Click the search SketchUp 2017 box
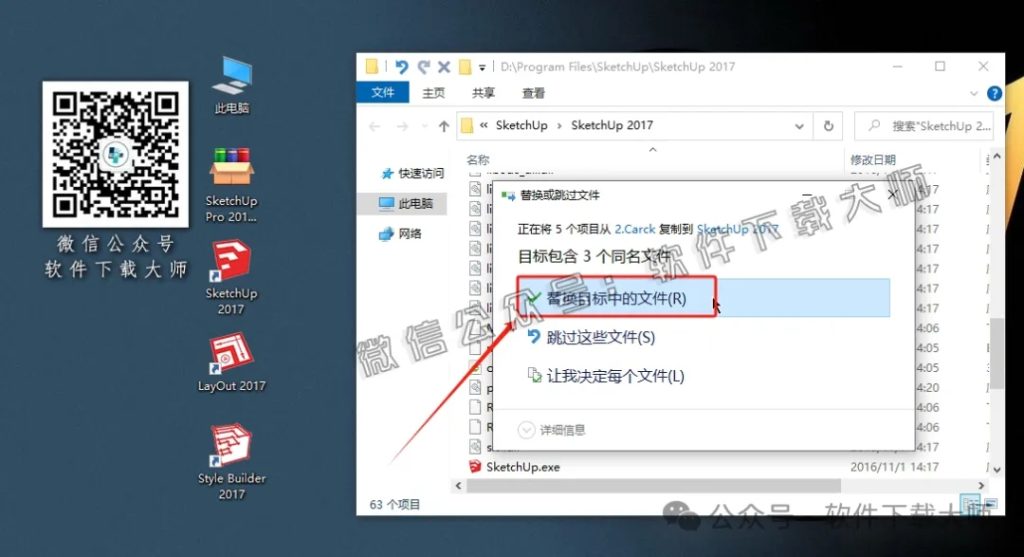Viewport: 1024px width, 557px height. click(924, 126)
